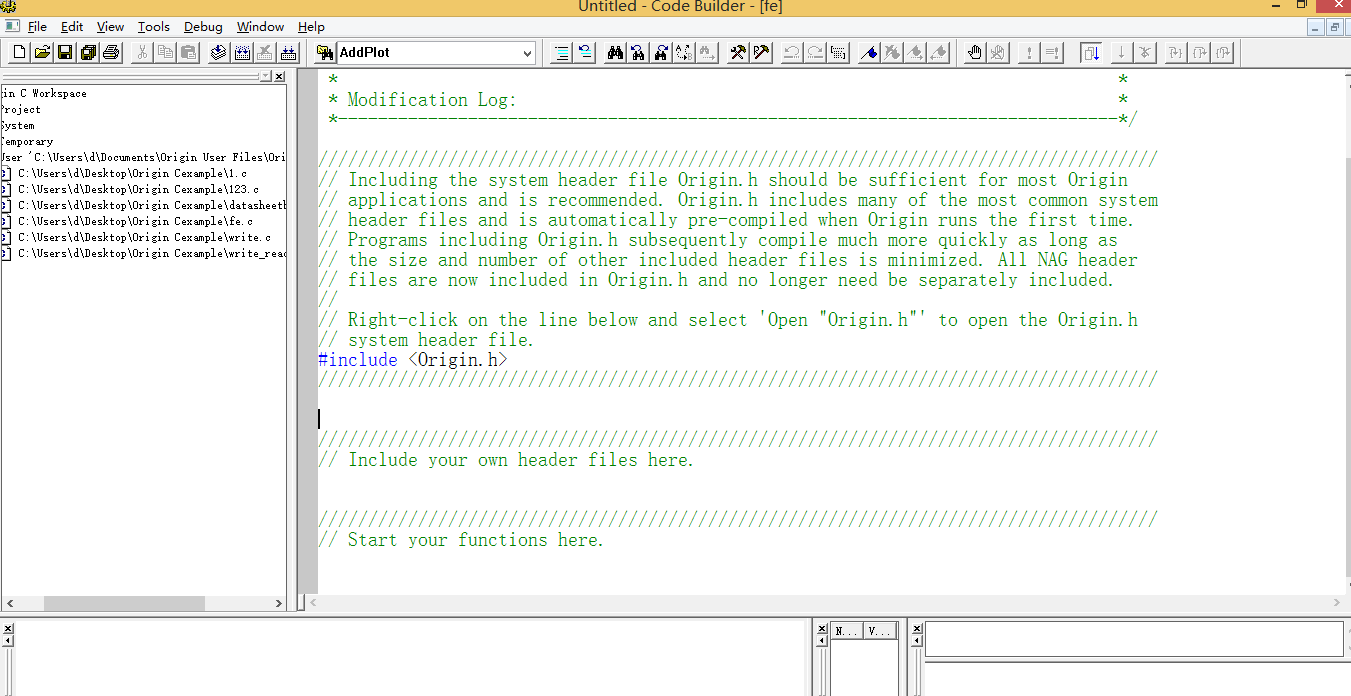This screenshot has width=1351, height=696.
Task: Select the write_read file in workspace tree
Action: (x=152, y=253)
